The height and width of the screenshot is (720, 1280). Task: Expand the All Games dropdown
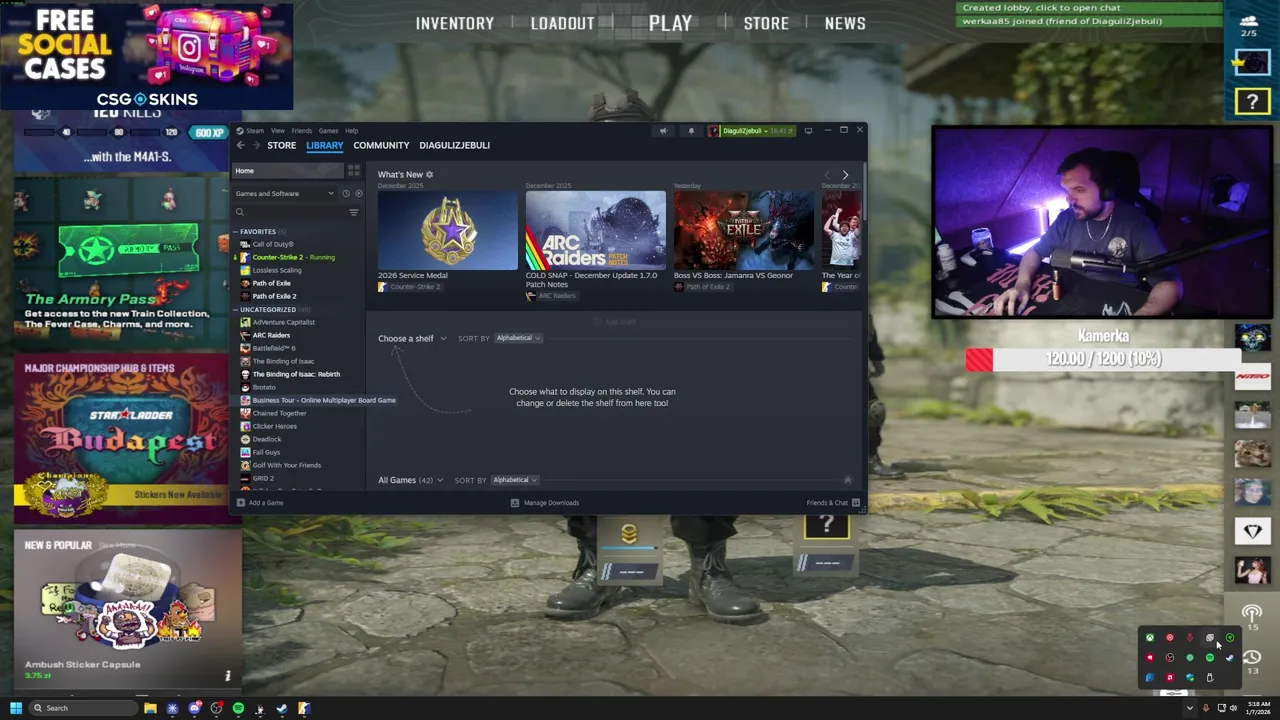[410, 480]
